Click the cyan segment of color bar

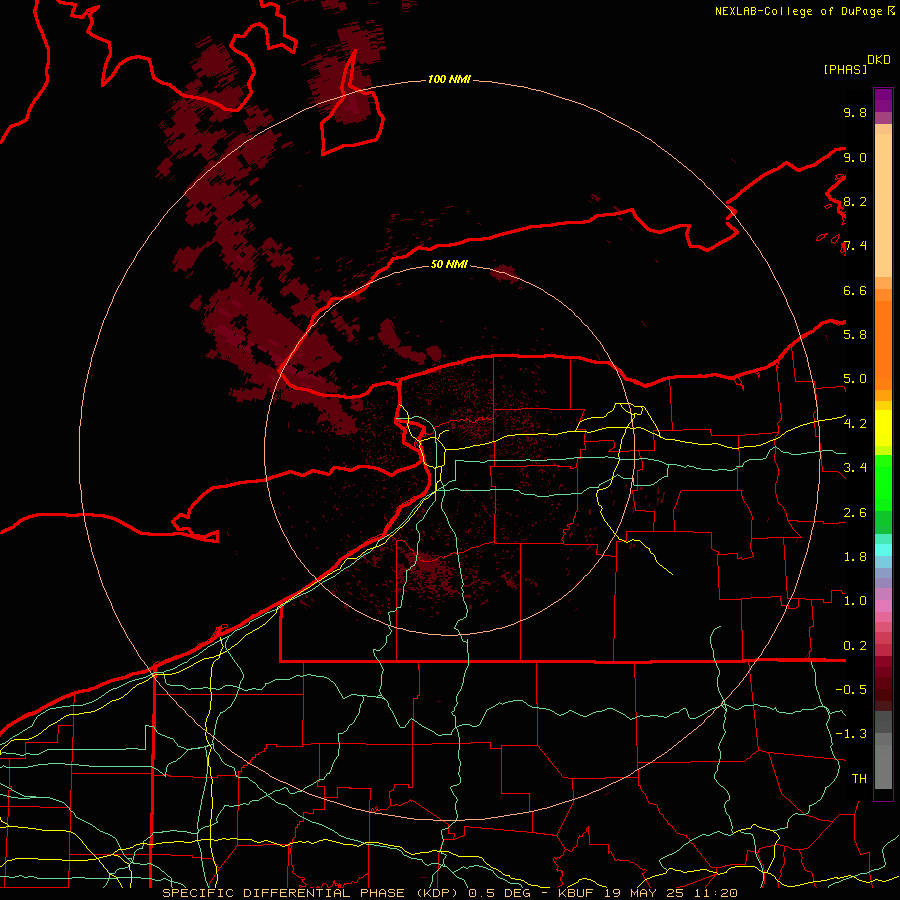883,550
